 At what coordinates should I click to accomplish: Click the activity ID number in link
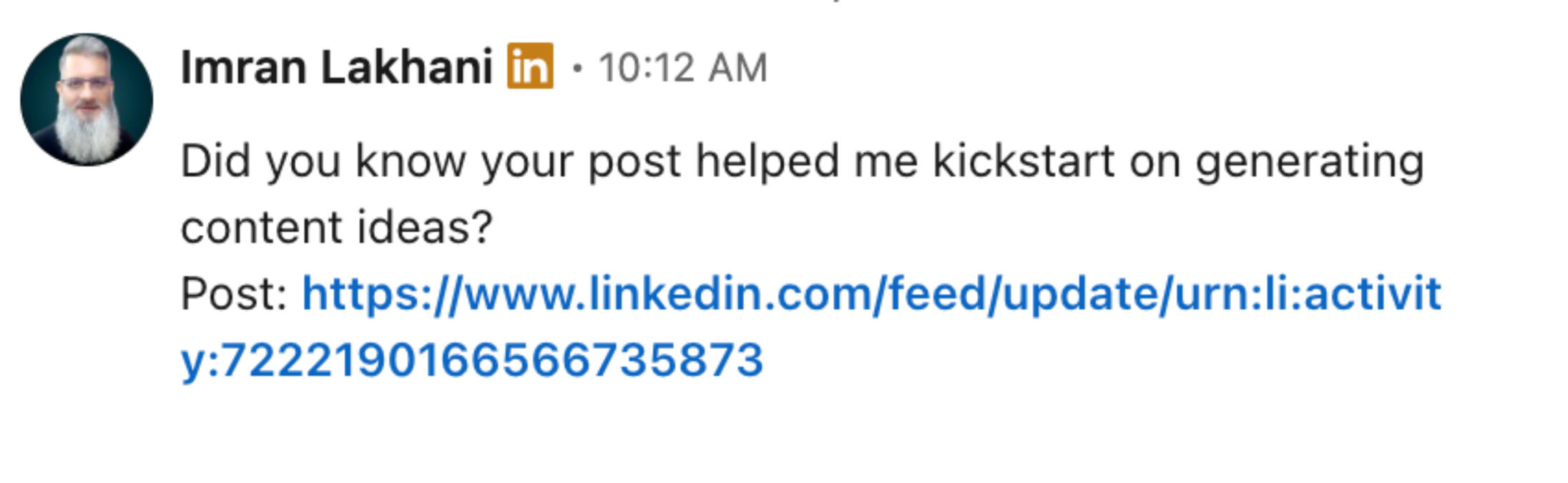click(492, 360)
